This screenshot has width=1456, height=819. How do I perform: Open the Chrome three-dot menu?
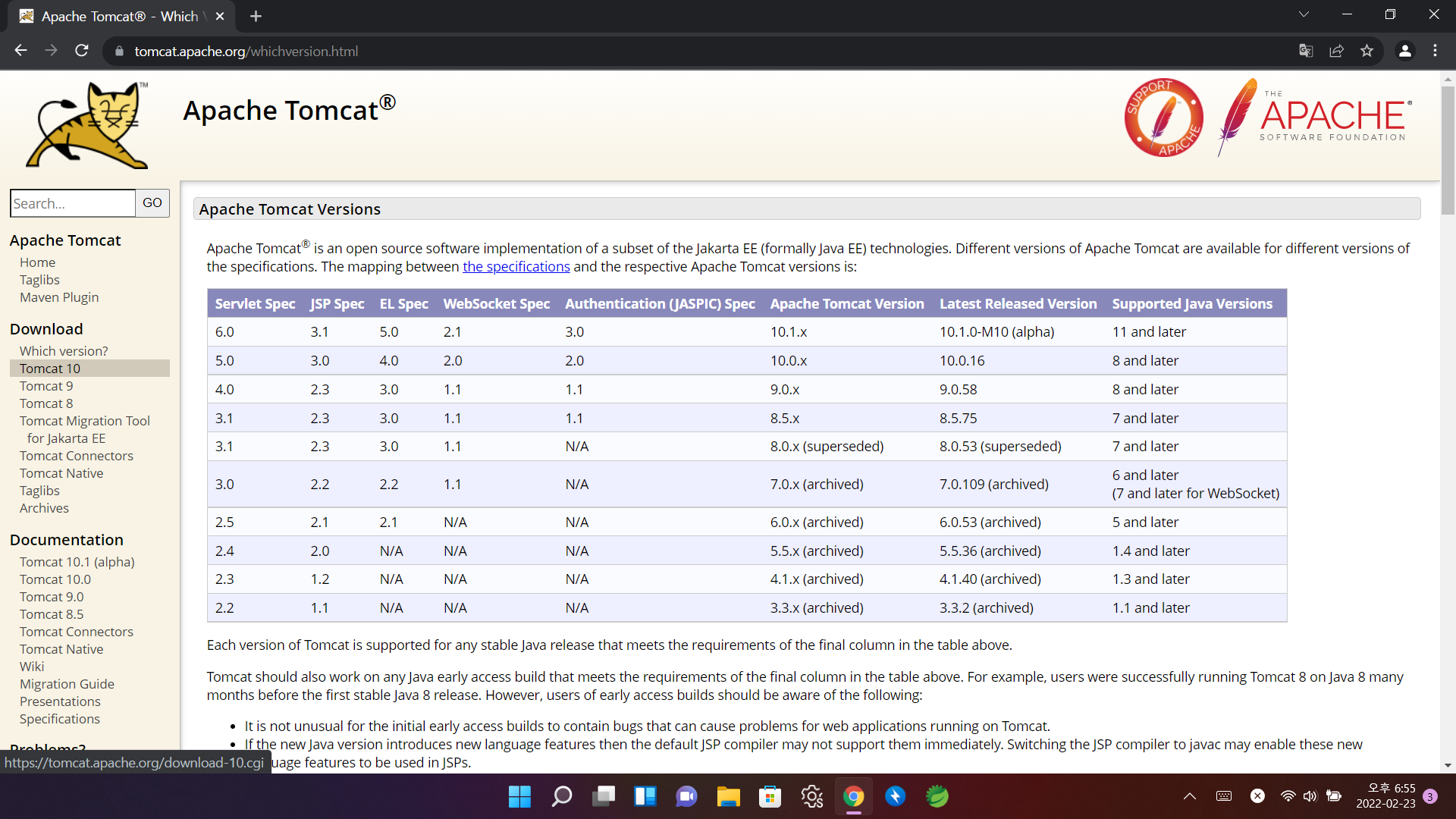pos(1435,51)
